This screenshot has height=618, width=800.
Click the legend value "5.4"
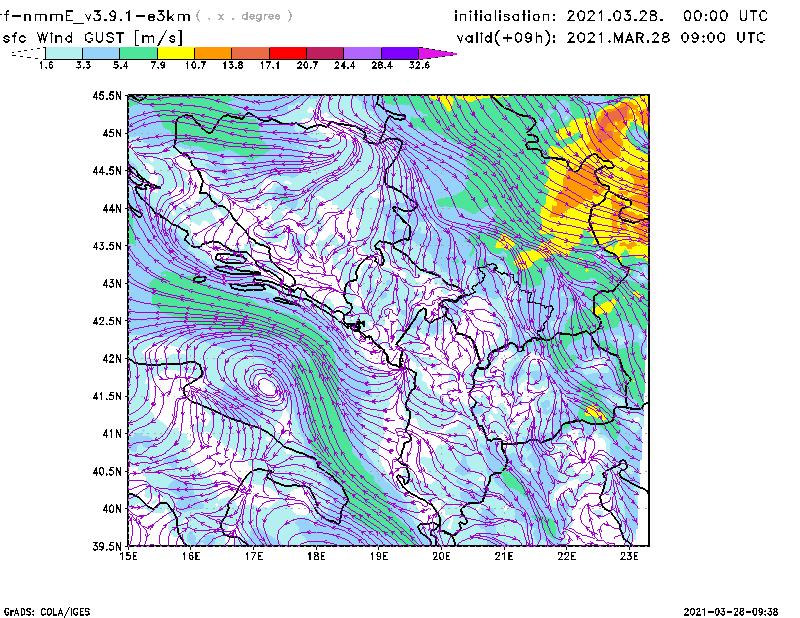pos(120,65)
